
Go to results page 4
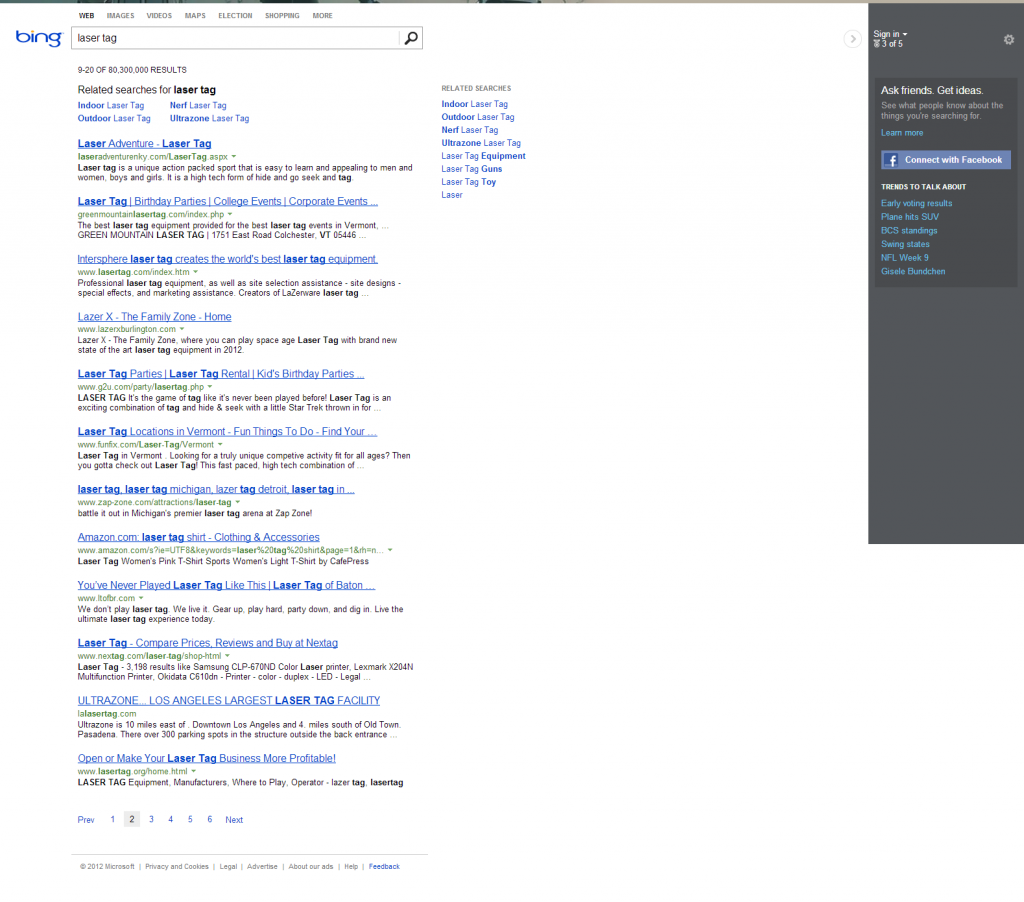[170, 819]
